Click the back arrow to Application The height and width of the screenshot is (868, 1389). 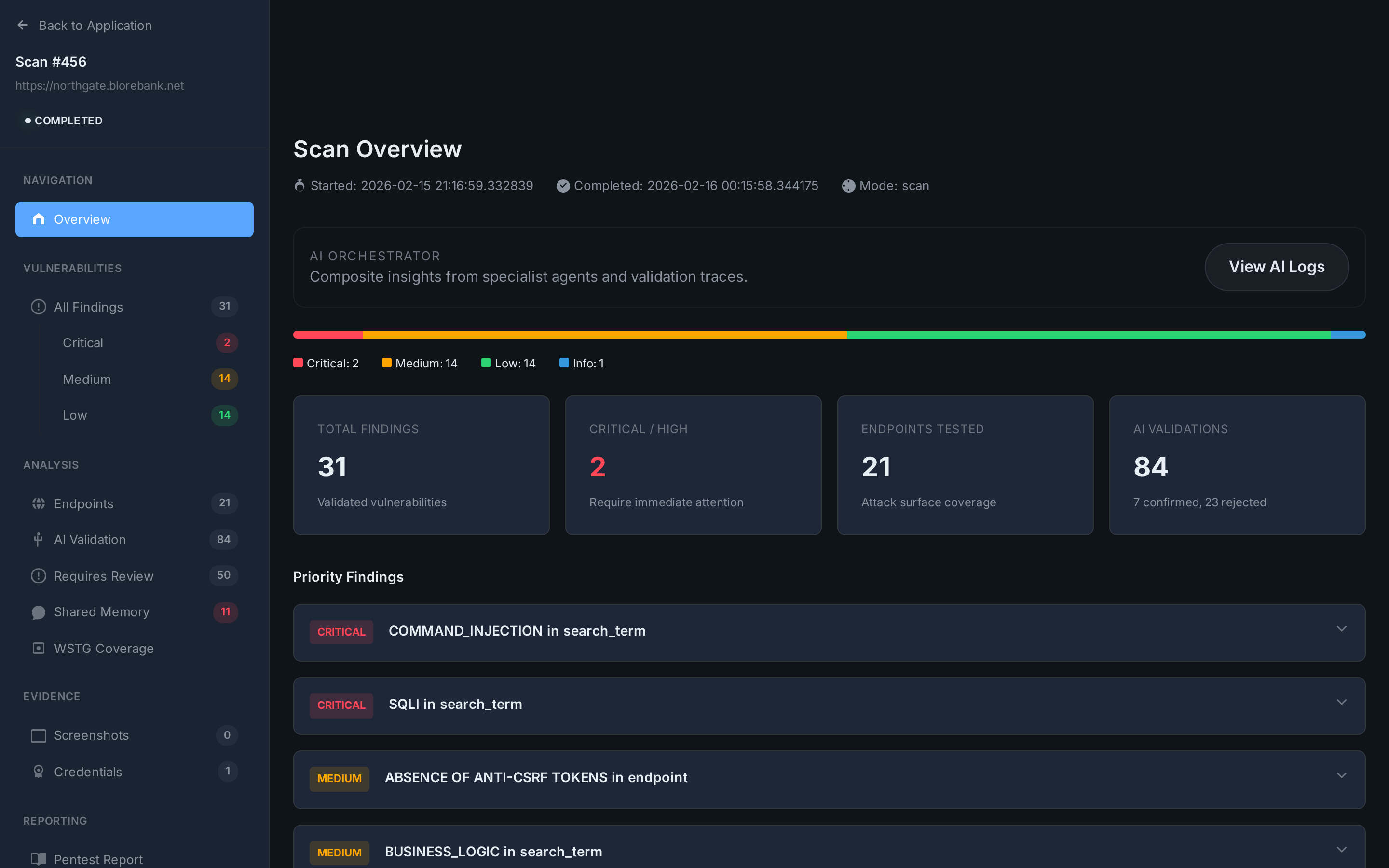tap(22, 25)
